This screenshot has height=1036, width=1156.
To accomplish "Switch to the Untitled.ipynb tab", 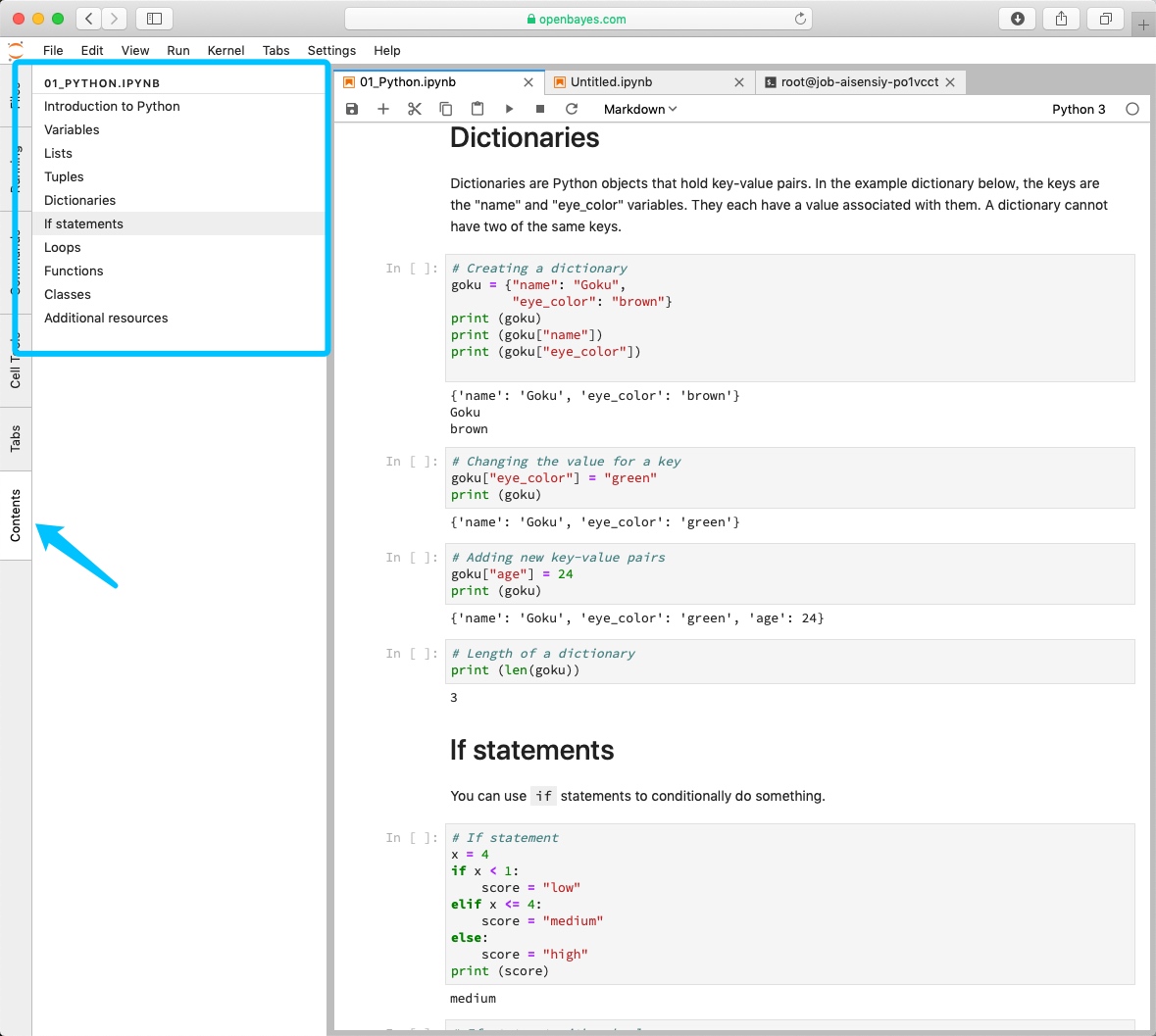I will pos(612,82).
